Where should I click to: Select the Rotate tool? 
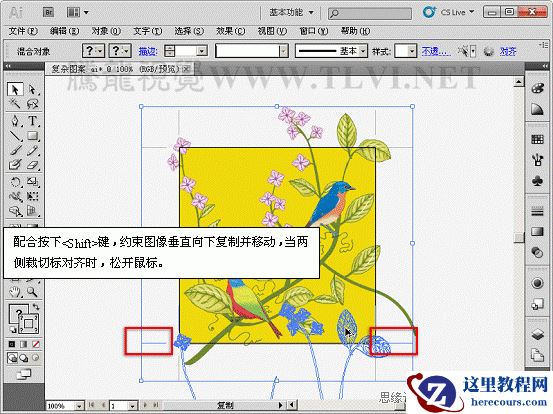coord(15,182)
